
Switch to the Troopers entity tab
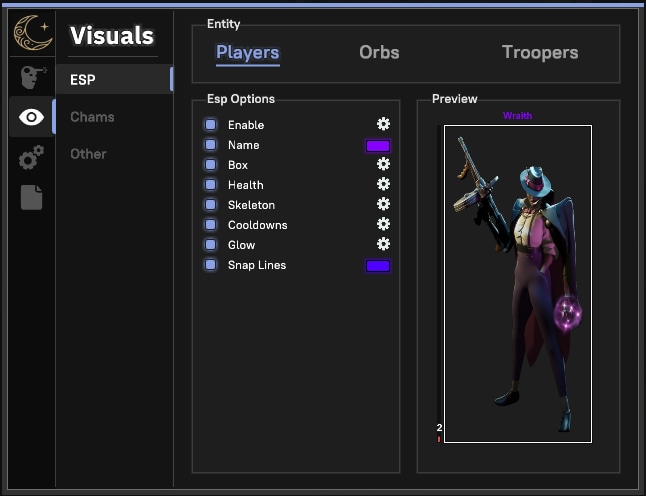540,53
